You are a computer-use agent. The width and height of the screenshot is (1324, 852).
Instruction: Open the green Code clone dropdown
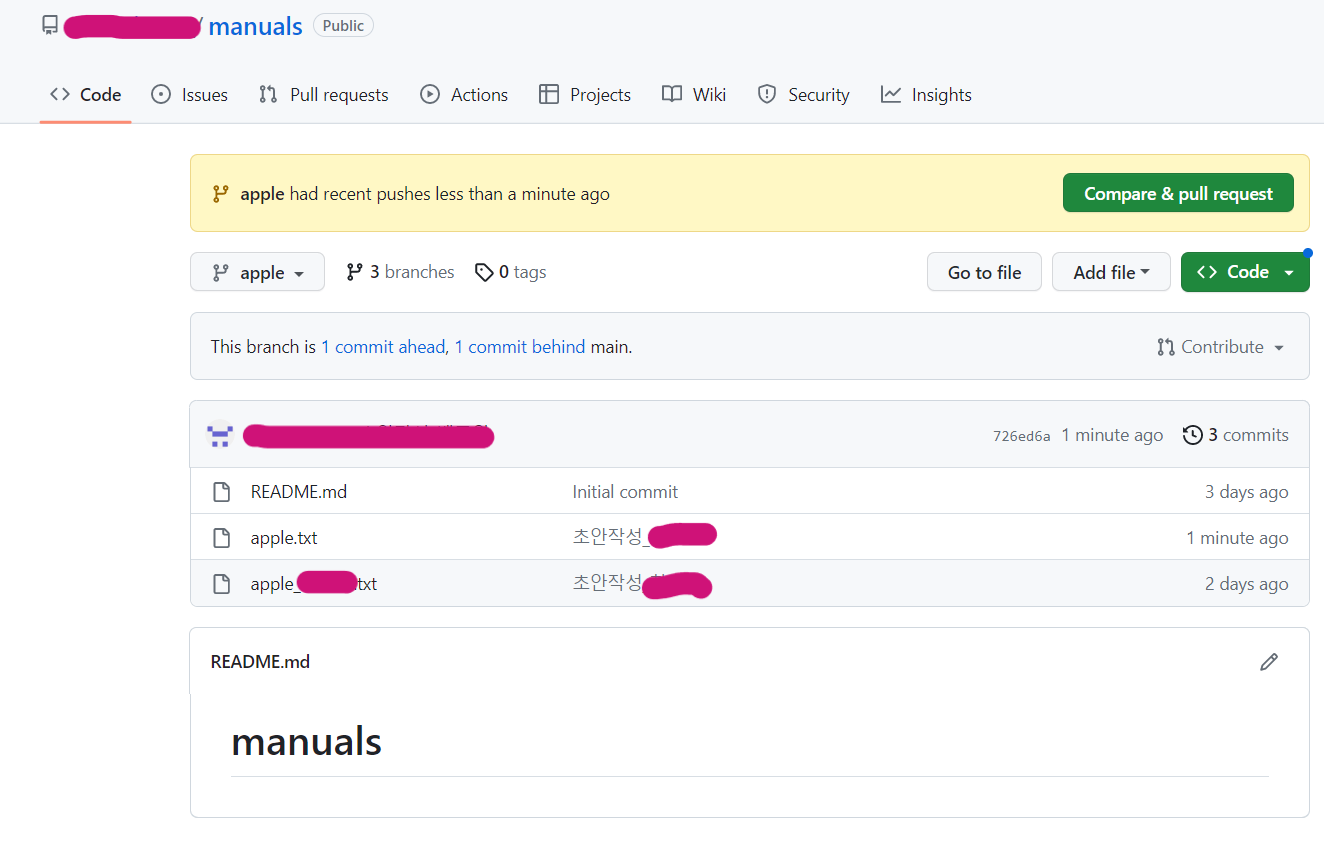[x=1245, y=272]
